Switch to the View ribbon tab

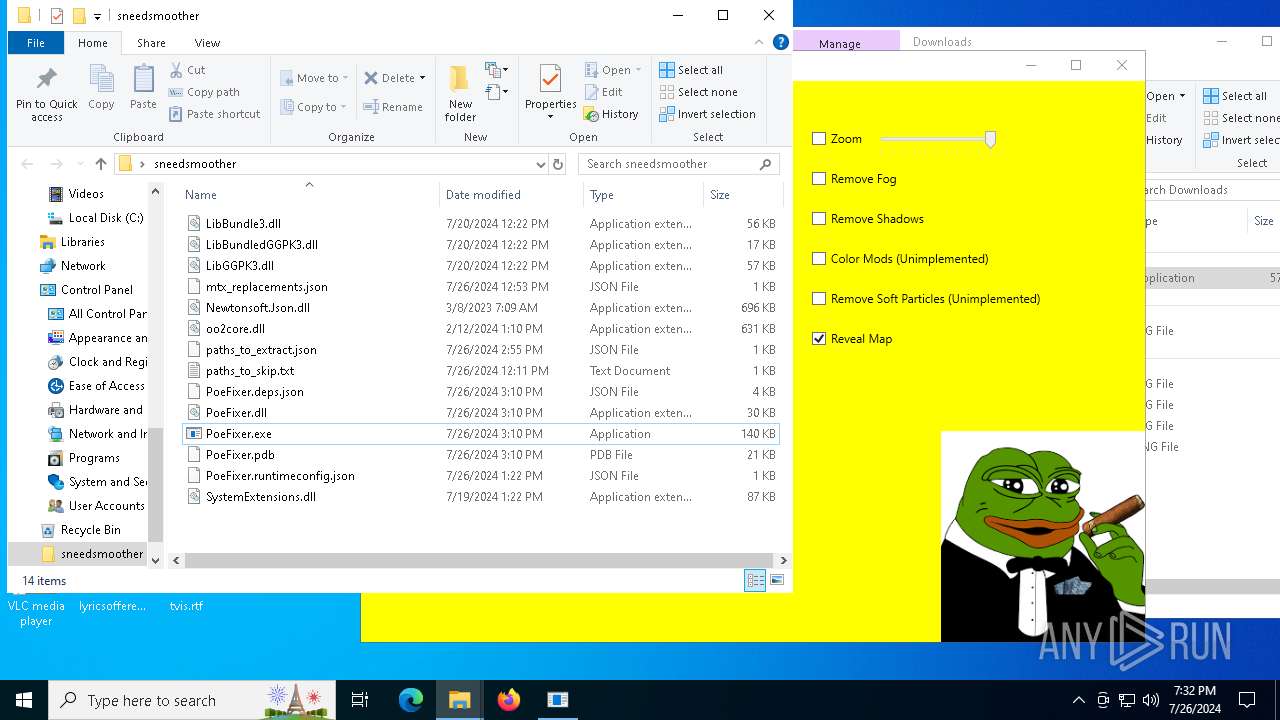point(207,43)
